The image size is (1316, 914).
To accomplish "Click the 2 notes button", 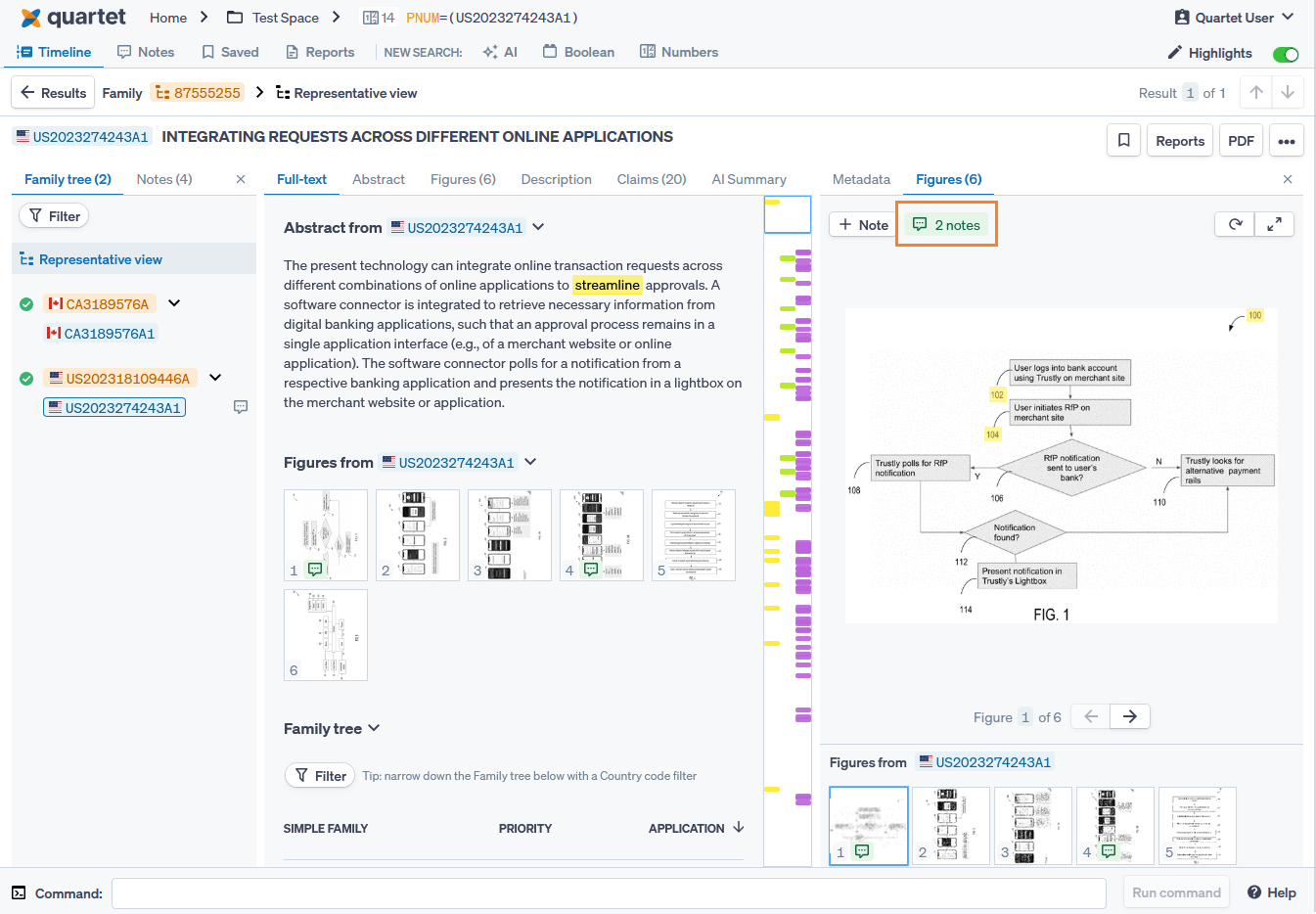I will click(x=946, y=225).
